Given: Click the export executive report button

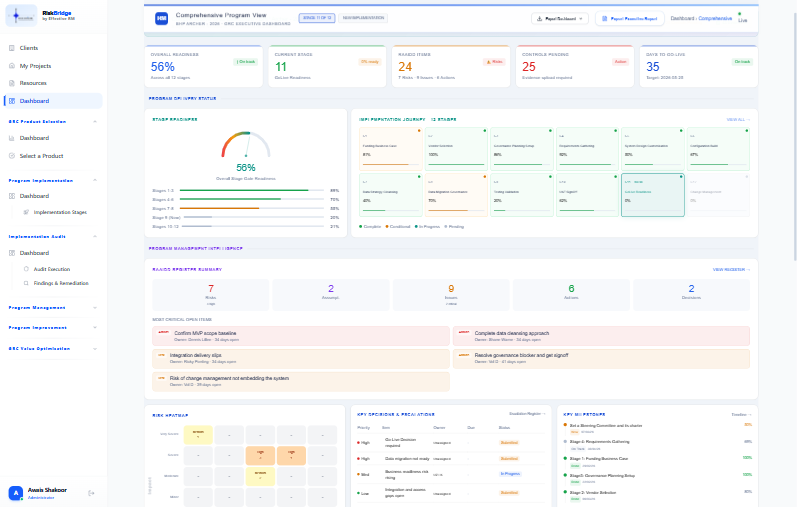Looking at the screenshot, I should click(630, 19).
